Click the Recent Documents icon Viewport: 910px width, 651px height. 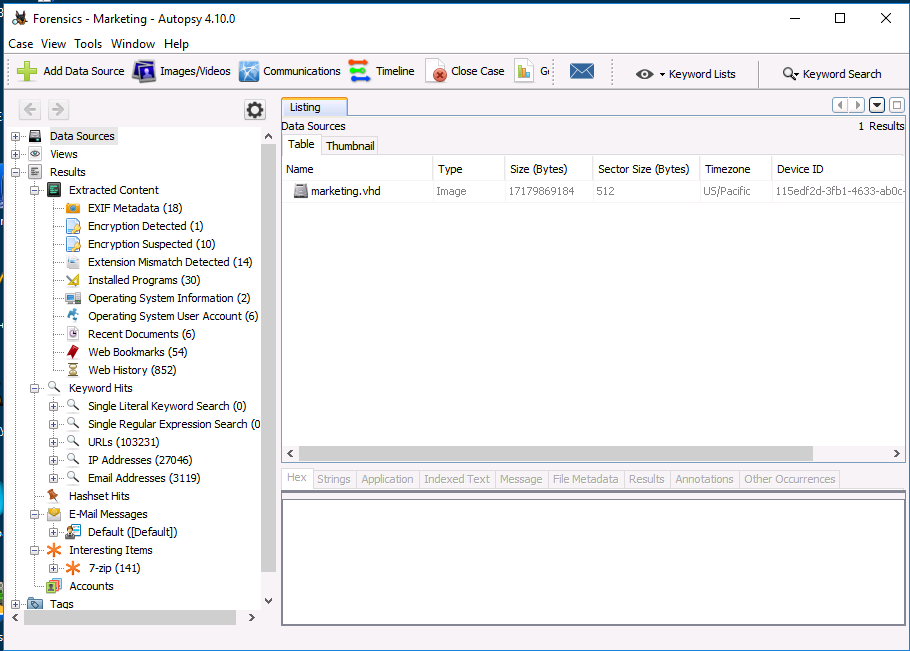[73, 334]
